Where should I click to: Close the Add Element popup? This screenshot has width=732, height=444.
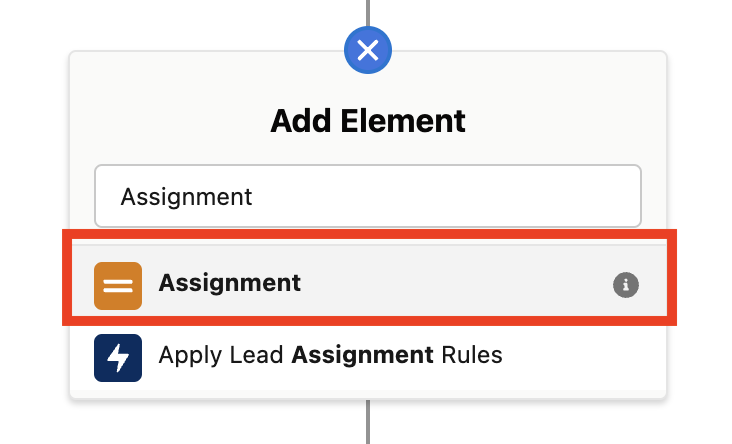pos(368,50)
